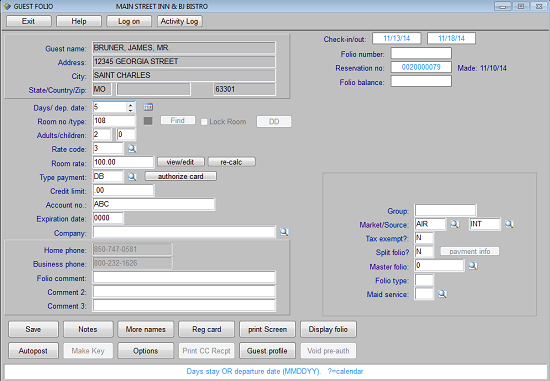Click the Market code lookup magnifier
Image resolution: width=550 pixels, height=381 pixels.
(x=455, y=224)
